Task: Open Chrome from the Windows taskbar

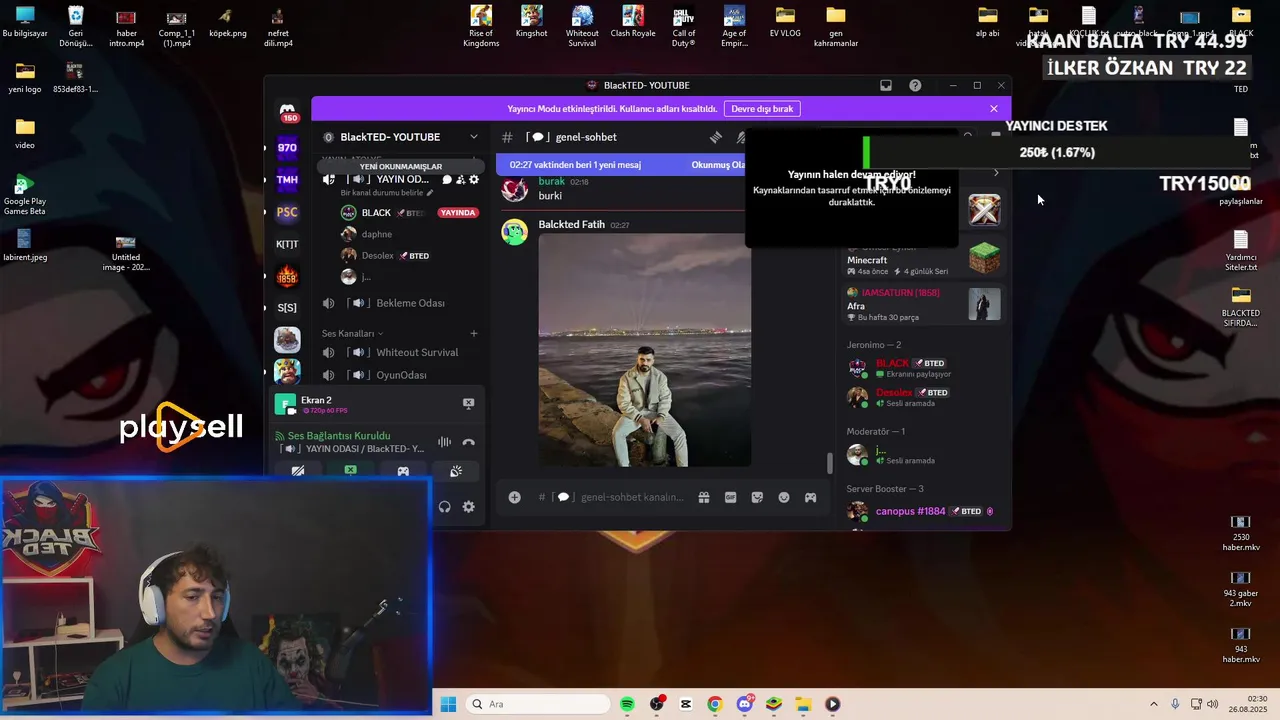Action: coord(714,704)
